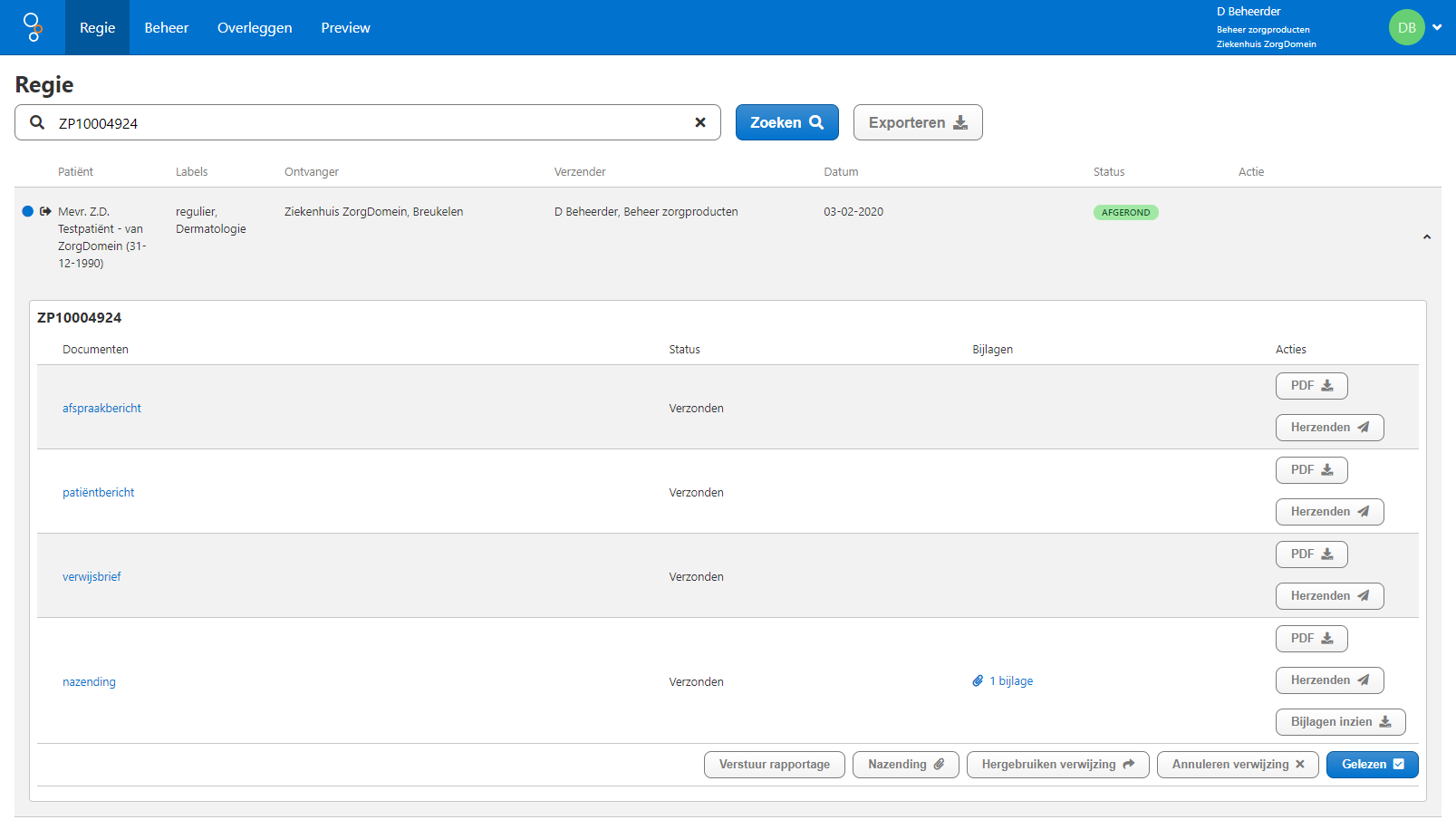The image size is (1456, 839).
Task: Click the main Status column header
Action: click(1108, 171)
